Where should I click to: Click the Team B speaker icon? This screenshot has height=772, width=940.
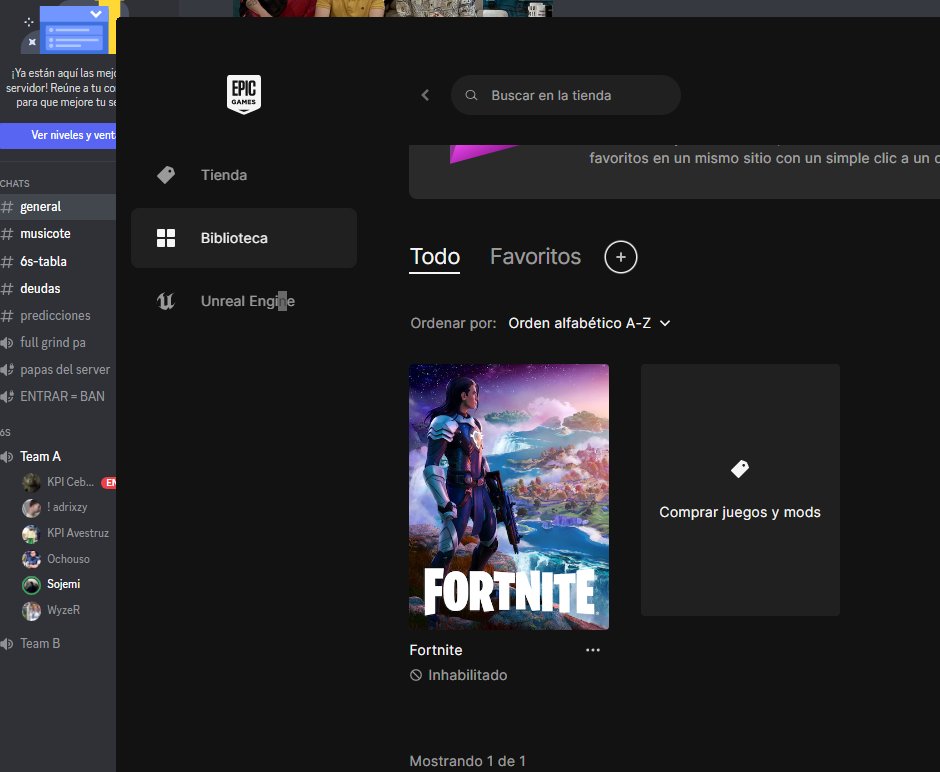[x=6, y=644]
